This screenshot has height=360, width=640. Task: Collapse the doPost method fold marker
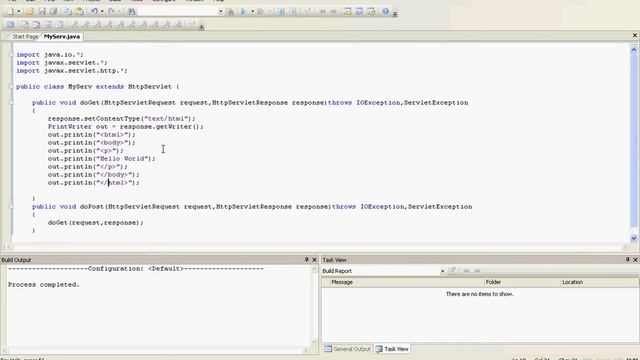[11, 207]
